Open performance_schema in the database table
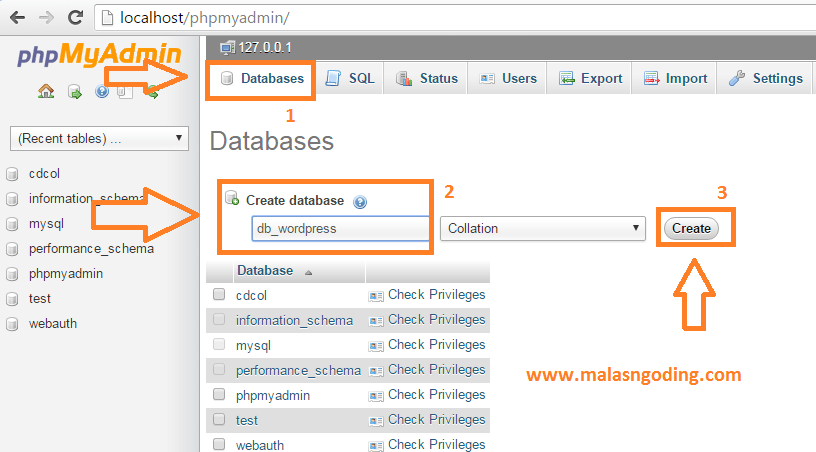Image resolution: width=816 pixels, height=452 pixels. (x=298, y=370)
